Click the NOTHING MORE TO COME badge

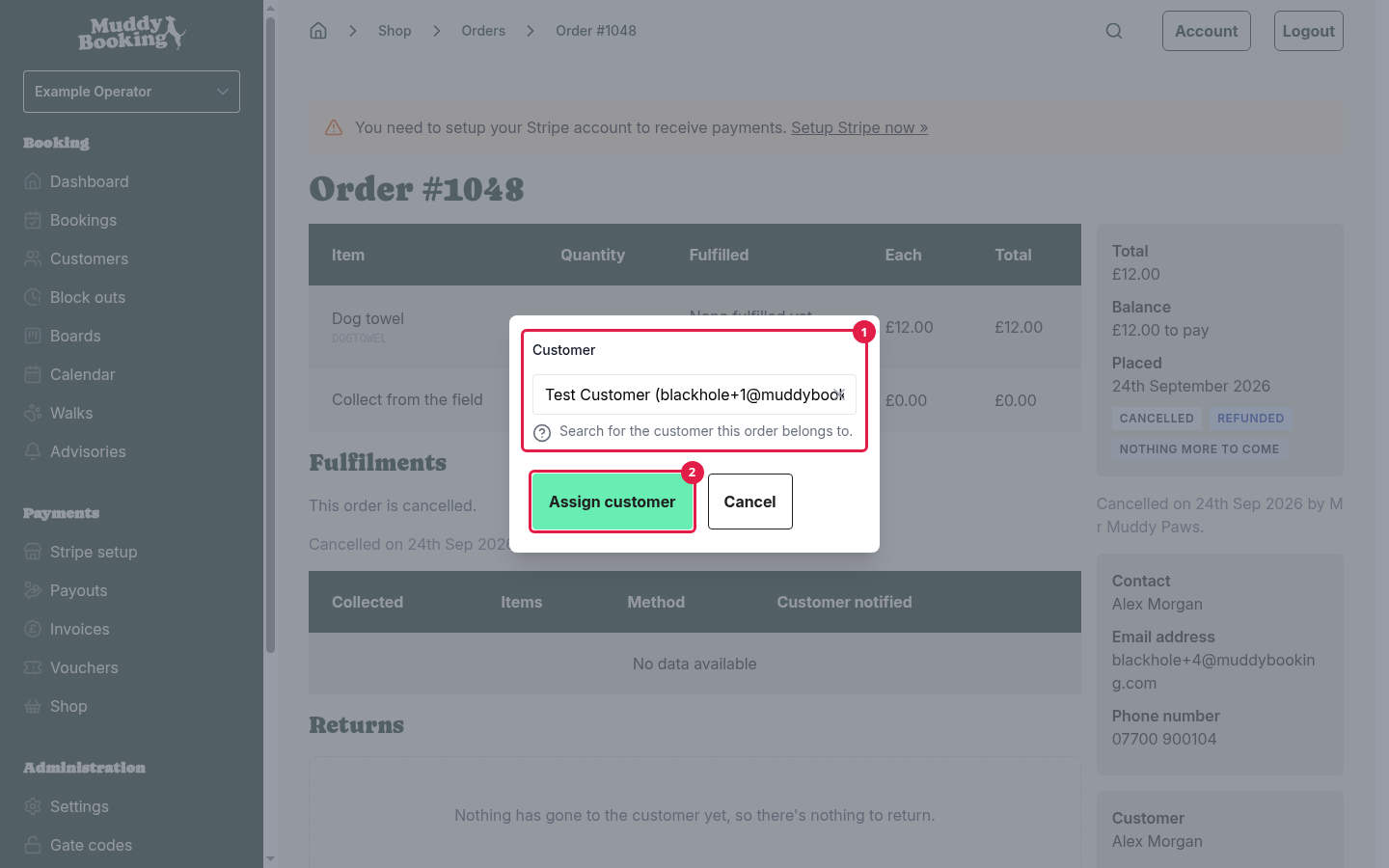(1199, 449)
